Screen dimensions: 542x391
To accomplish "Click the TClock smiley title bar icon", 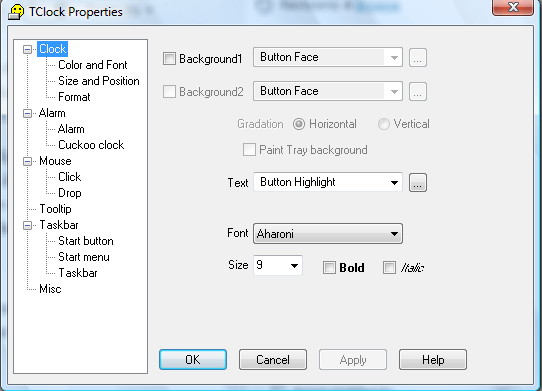I will tap(16, 12).
